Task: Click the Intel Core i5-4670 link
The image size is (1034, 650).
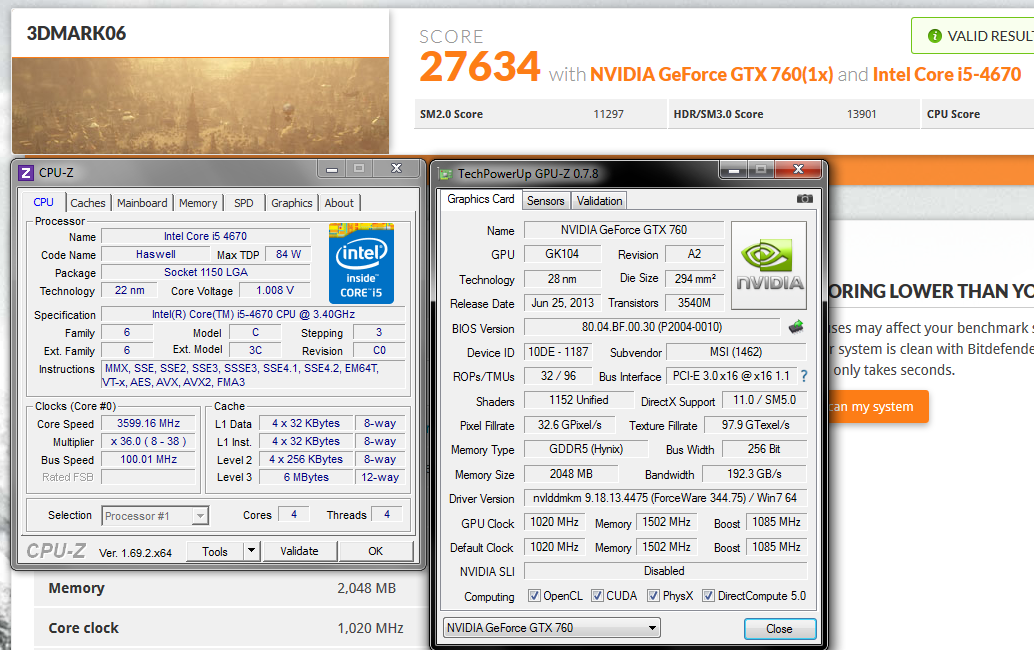Action: coord(947,74)
